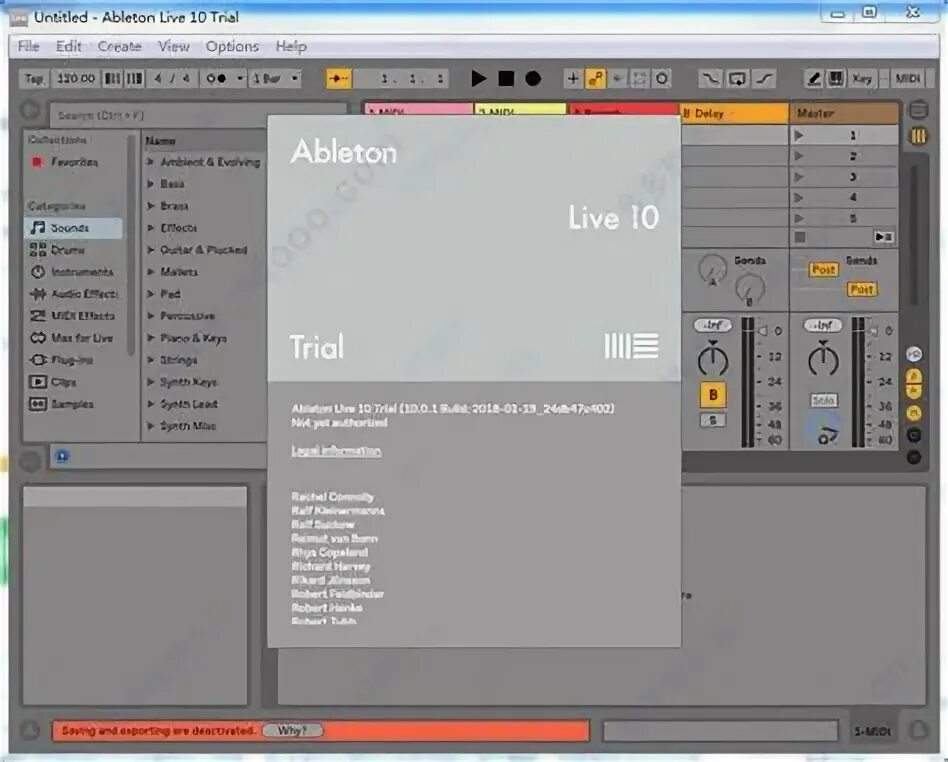Open the View menu

pos(174,47)
